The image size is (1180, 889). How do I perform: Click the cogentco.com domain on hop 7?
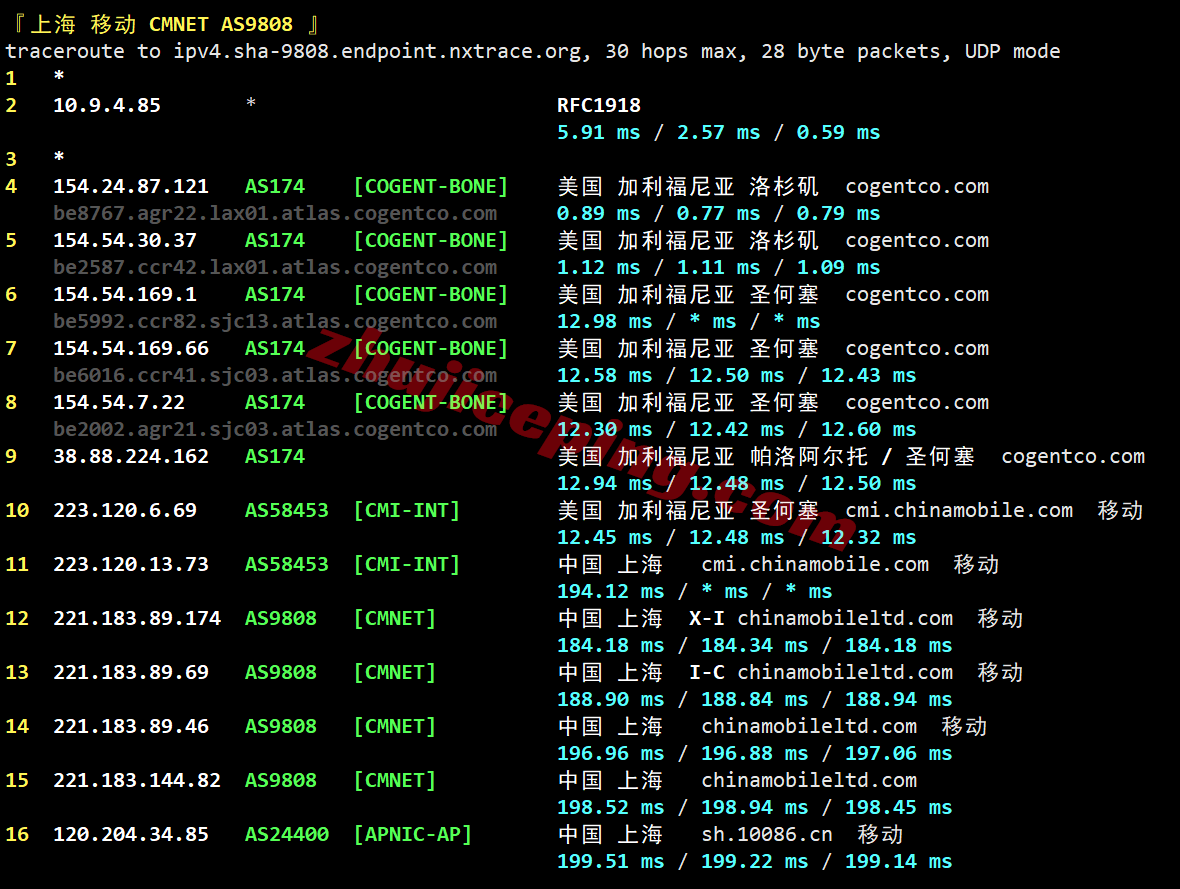[x=917, y=347]
